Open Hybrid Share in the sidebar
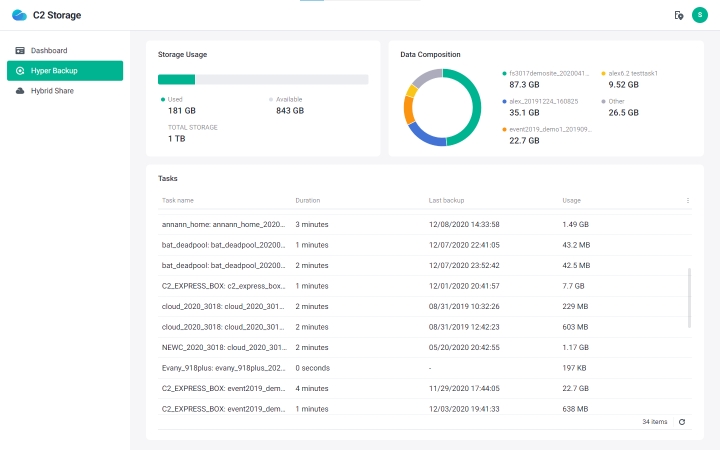Image resolution: width=720 pixels, height=450 pixels. (51, 90)
